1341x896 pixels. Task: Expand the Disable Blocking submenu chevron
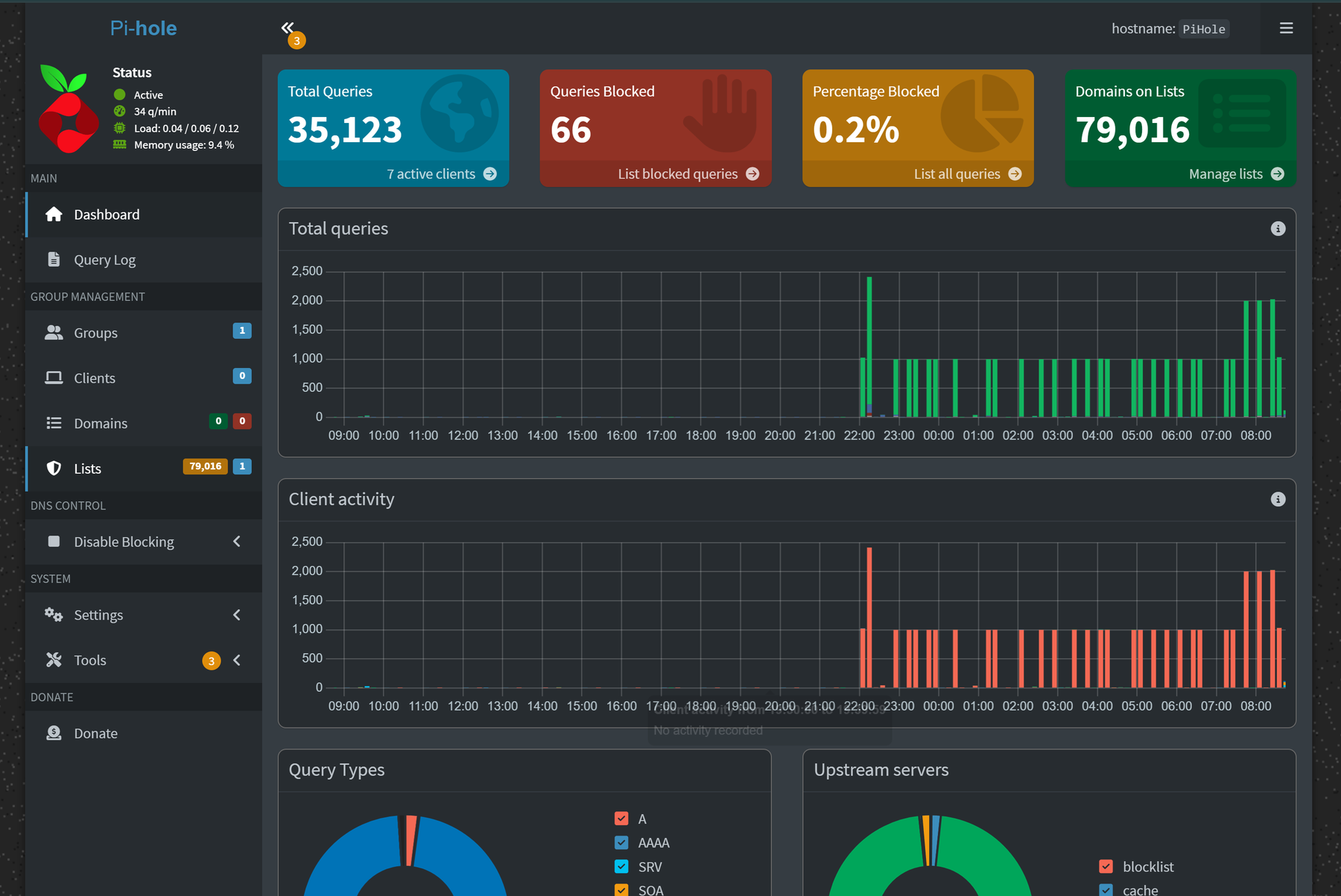coord(237,541)
